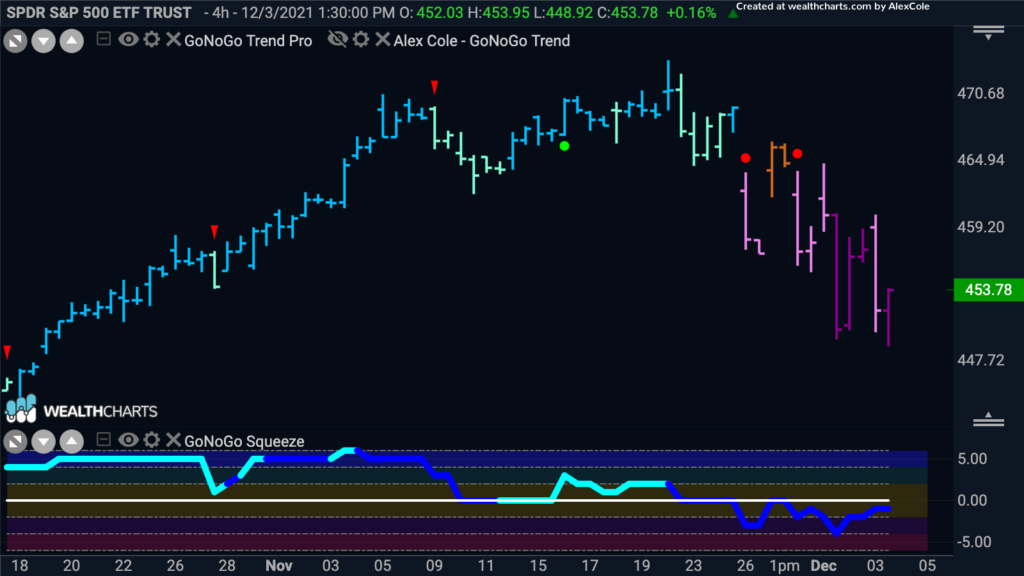The width and height of the screenshot is (1024, 576).
Task: Move GoNoGo Squeeze pane up with arrow button
Action: point(72,442)
